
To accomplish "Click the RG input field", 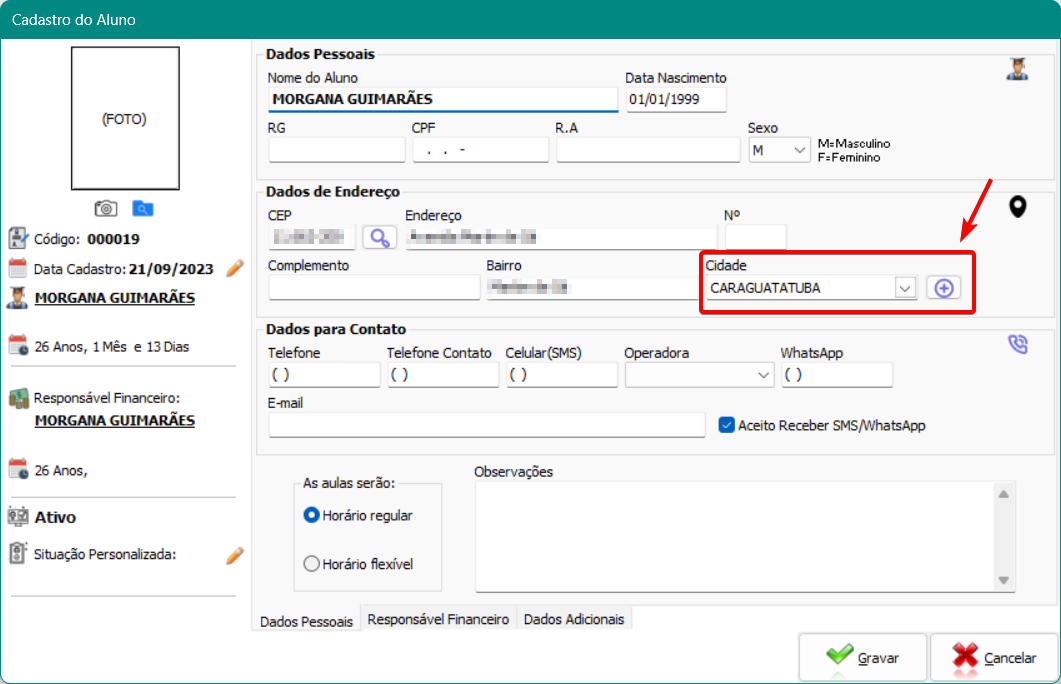I will point(337,150).
